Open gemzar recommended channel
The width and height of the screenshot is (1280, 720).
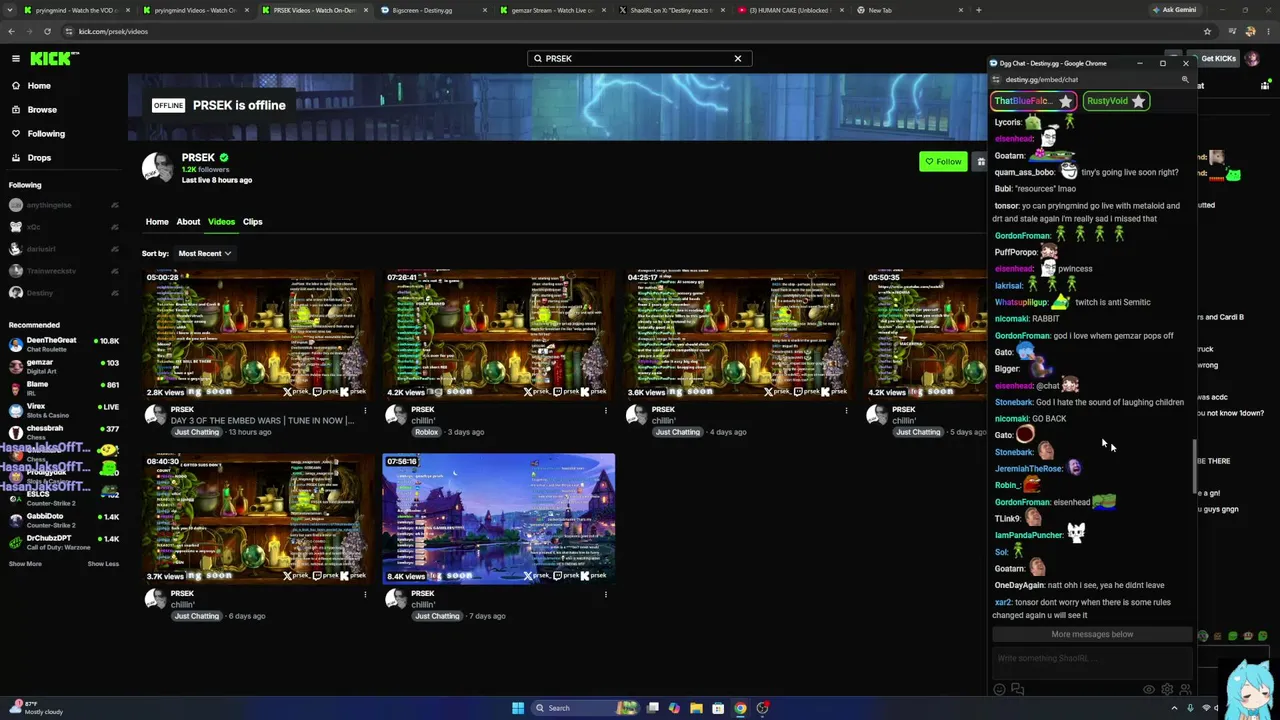click(x=62, y=366)
